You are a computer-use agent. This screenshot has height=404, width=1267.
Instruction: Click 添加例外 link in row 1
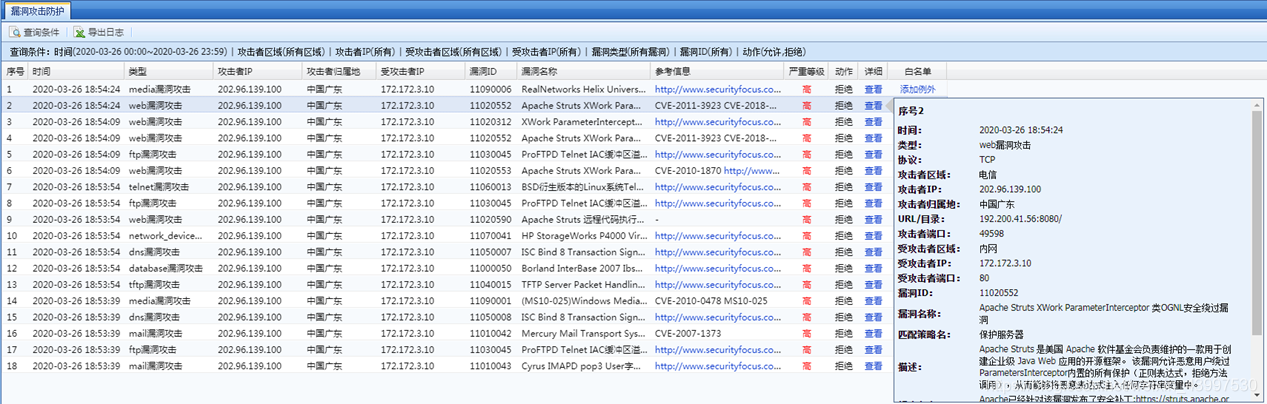917,89
